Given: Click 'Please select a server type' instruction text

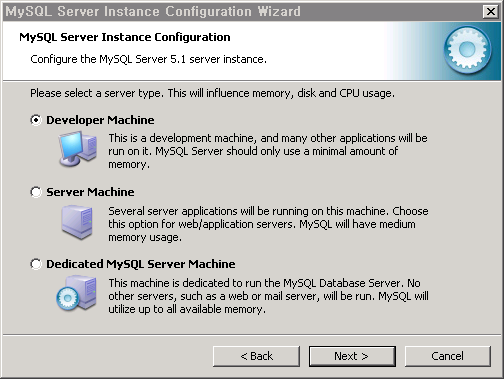Looking at the screenshot, I should click(x=212, y=93).
